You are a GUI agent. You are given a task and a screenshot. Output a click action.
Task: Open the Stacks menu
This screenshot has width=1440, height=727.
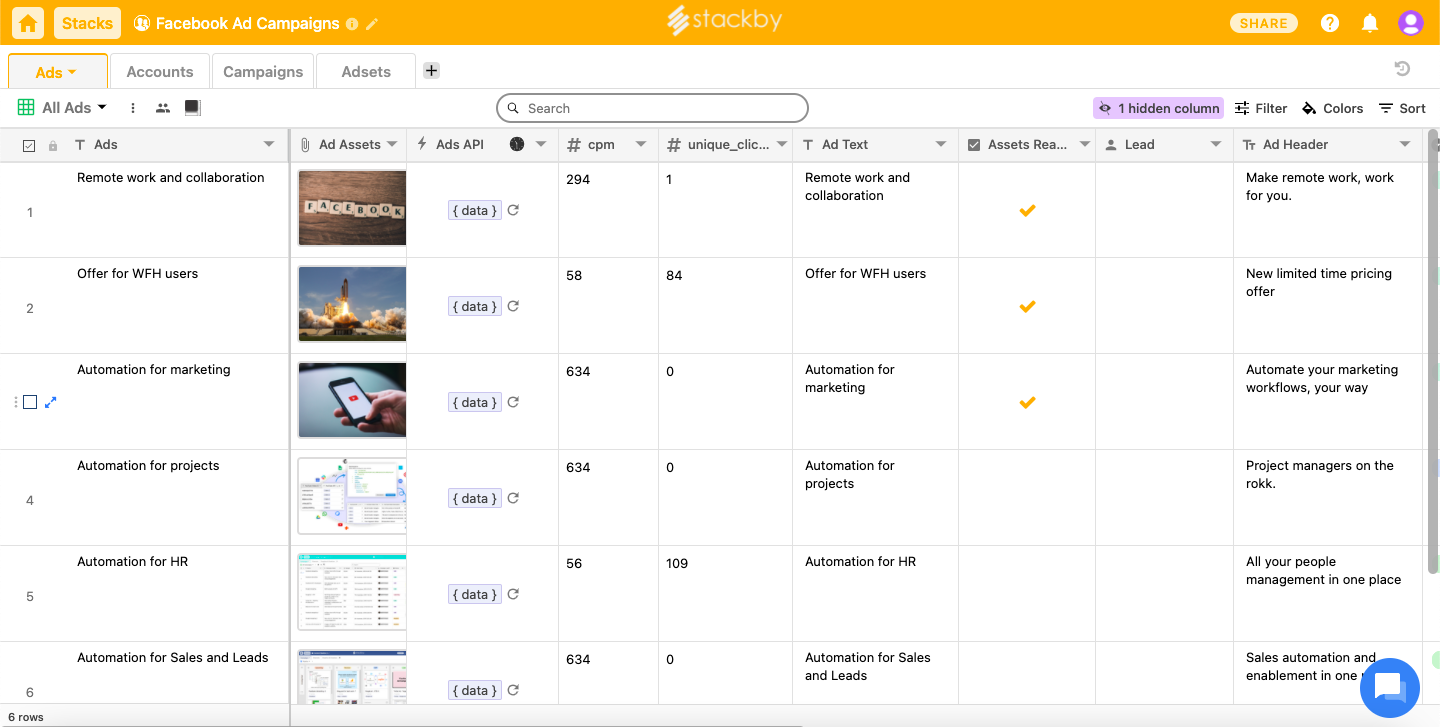click(x=87, y=23)
